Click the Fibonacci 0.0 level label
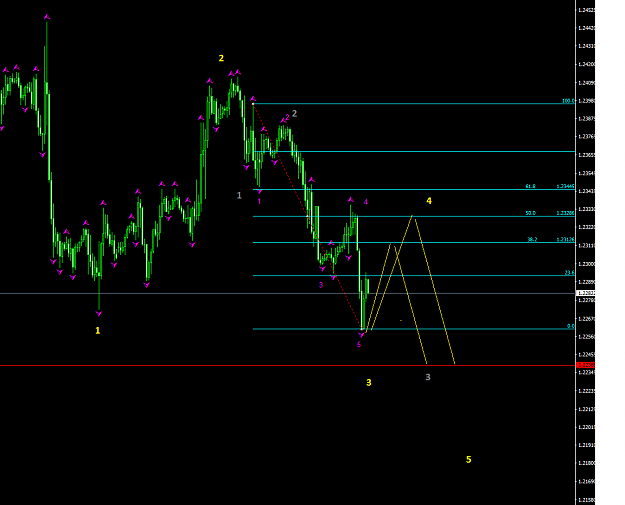 coord(571,326)
